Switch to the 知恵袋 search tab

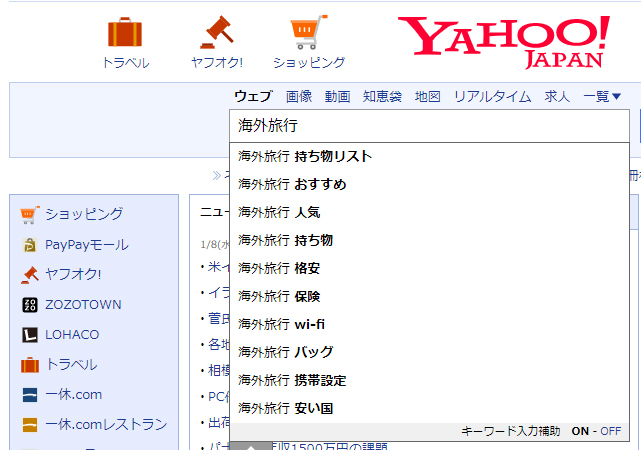click(382, 96)
